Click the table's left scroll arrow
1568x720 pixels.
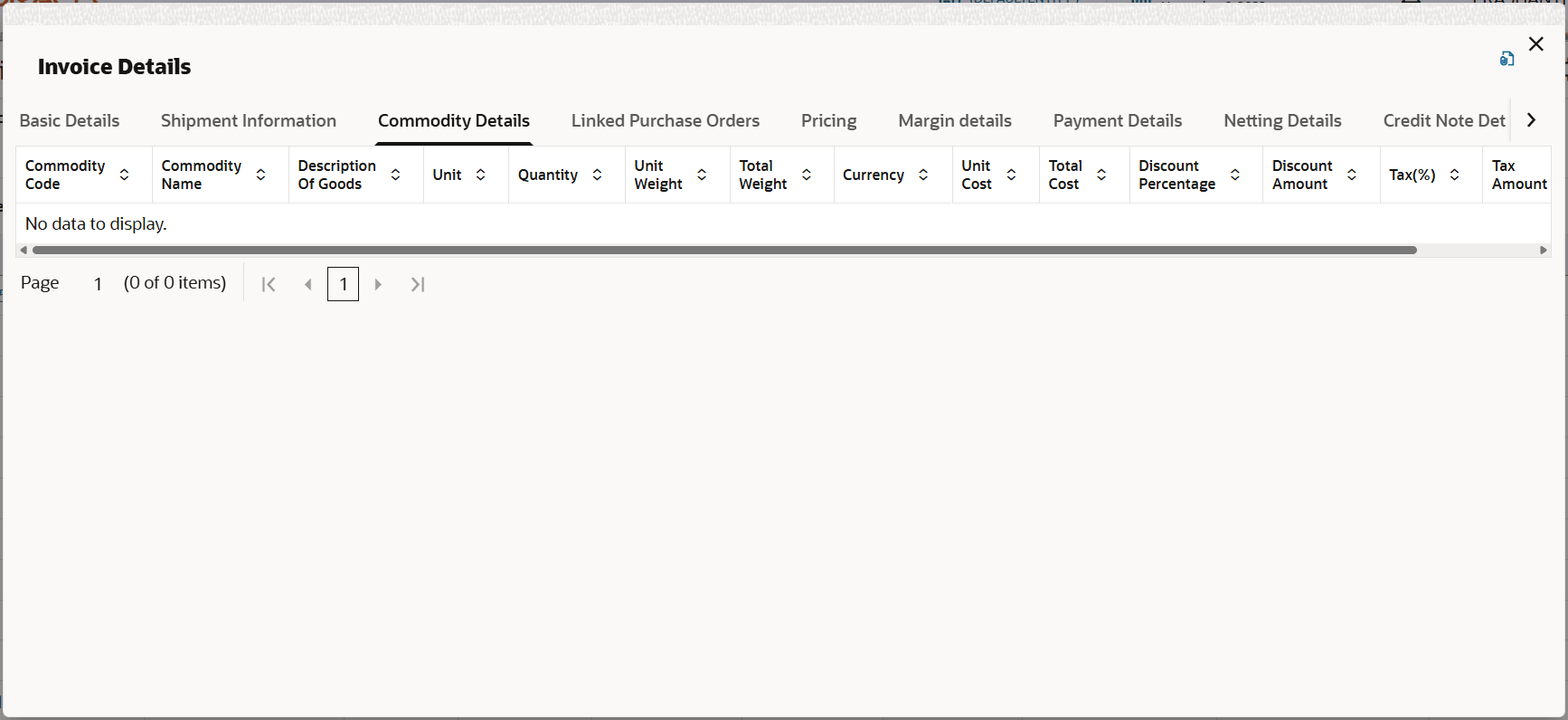pyautogui.click(x=24, y=251)
